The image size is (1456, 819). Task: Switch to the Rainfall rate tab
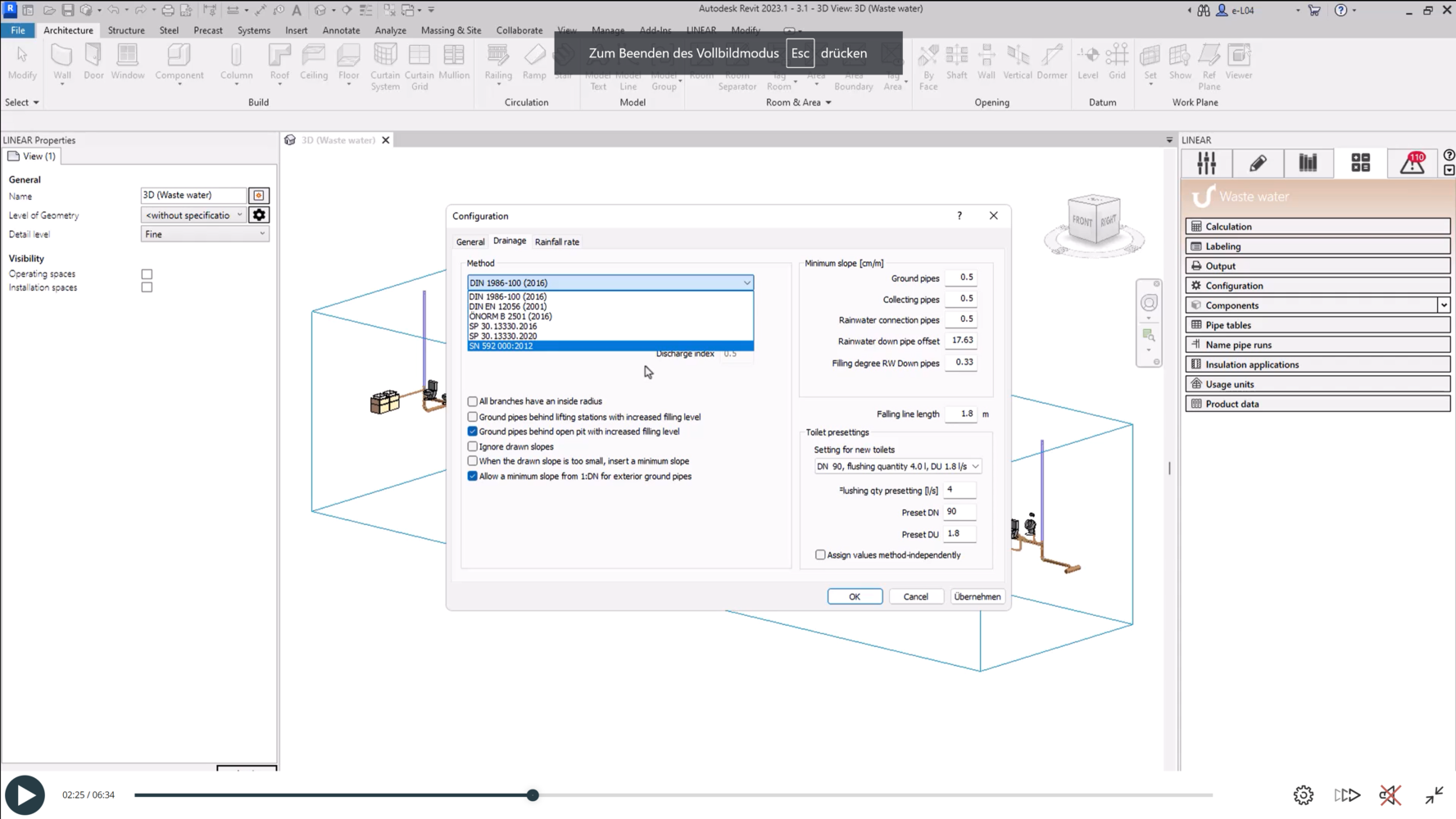click(556, 242)
